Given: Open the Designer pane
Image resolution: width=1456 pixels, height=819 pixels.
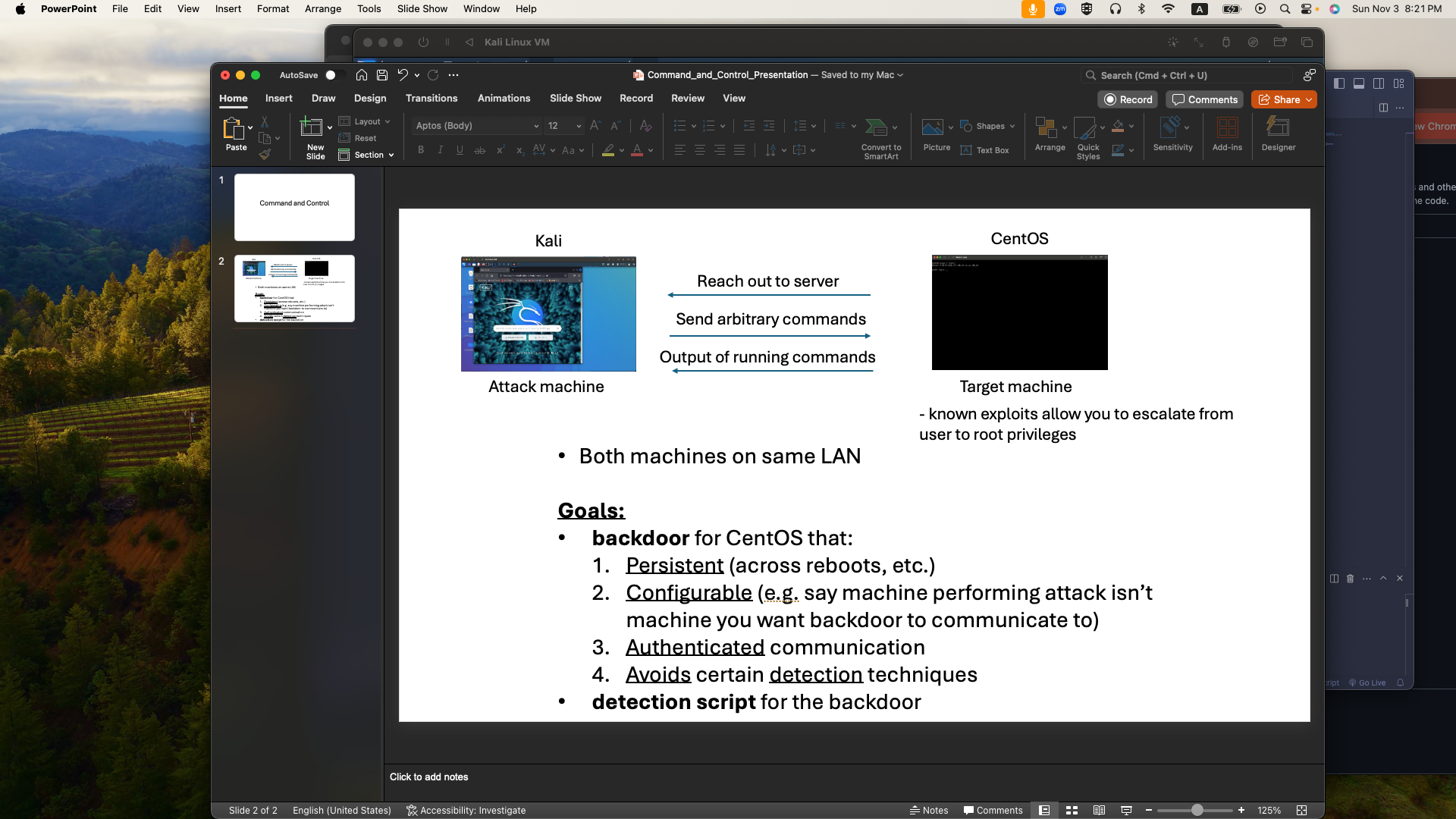Looking at the screenshot, I should click(x=1279, y=133).
